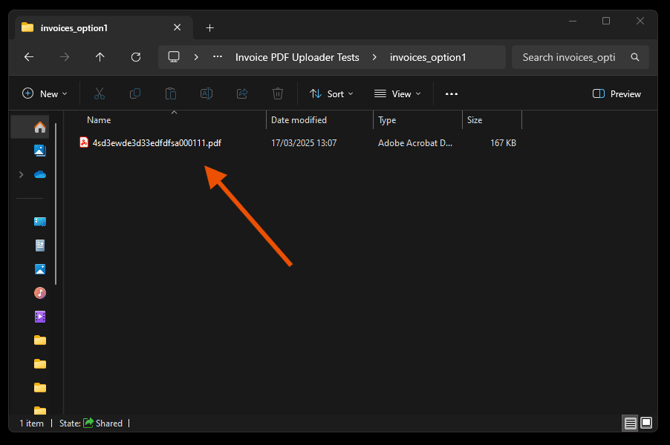Click the Home icon in the sidebar
Screen dimensions: 670x445
click(40, 127)
